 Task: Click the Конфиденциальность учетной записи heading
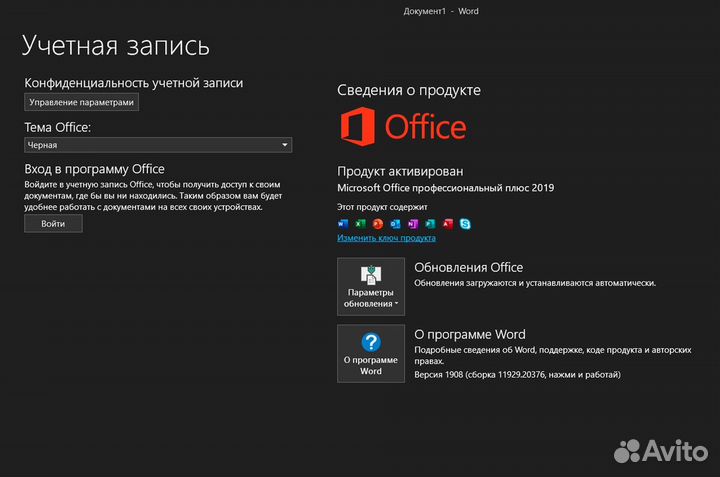tap(134, 83)
